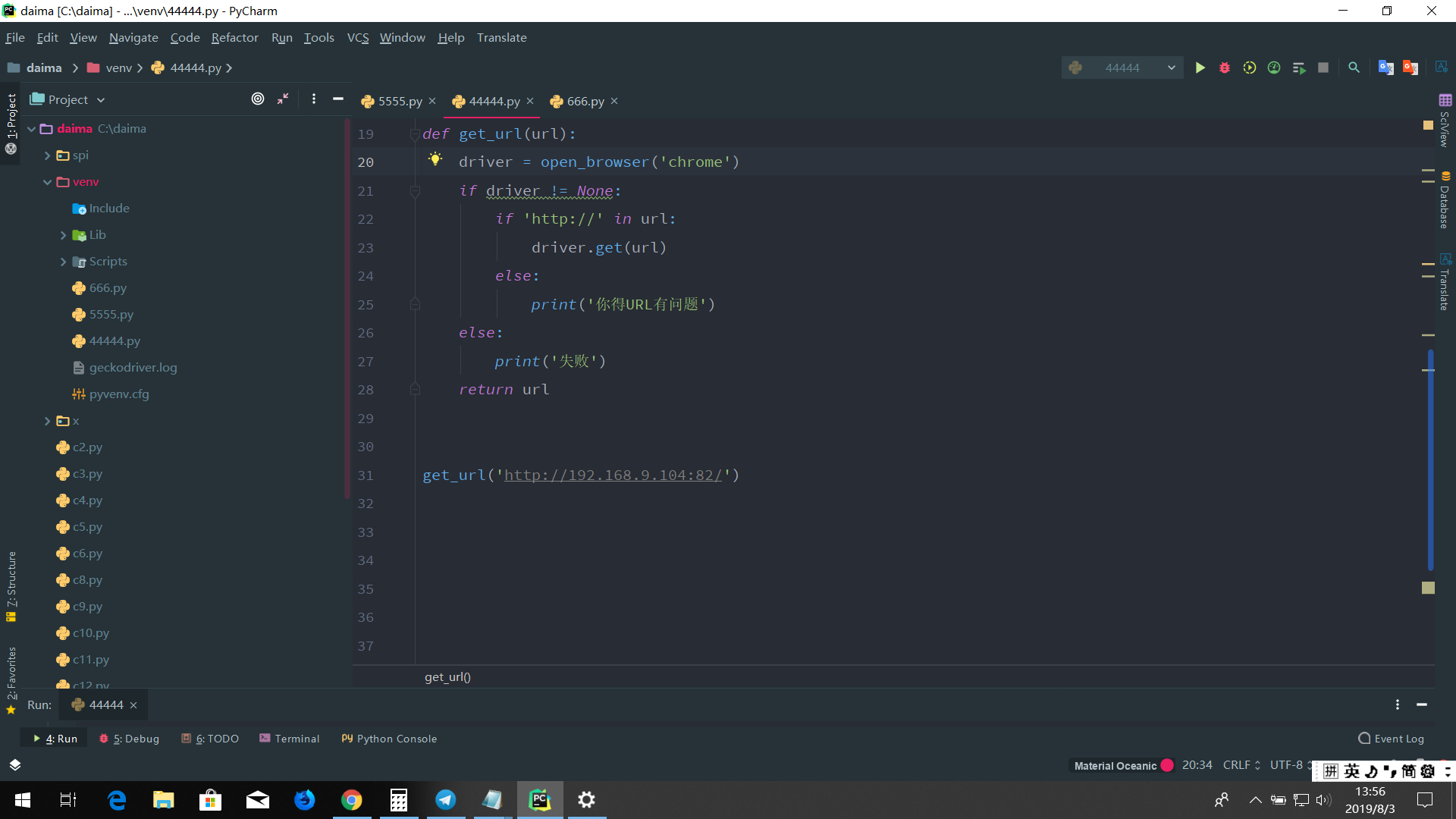Viewport: 1456px width, 819px height.
Task: Expand the Lib folder
Action: (x=63, y=235)
